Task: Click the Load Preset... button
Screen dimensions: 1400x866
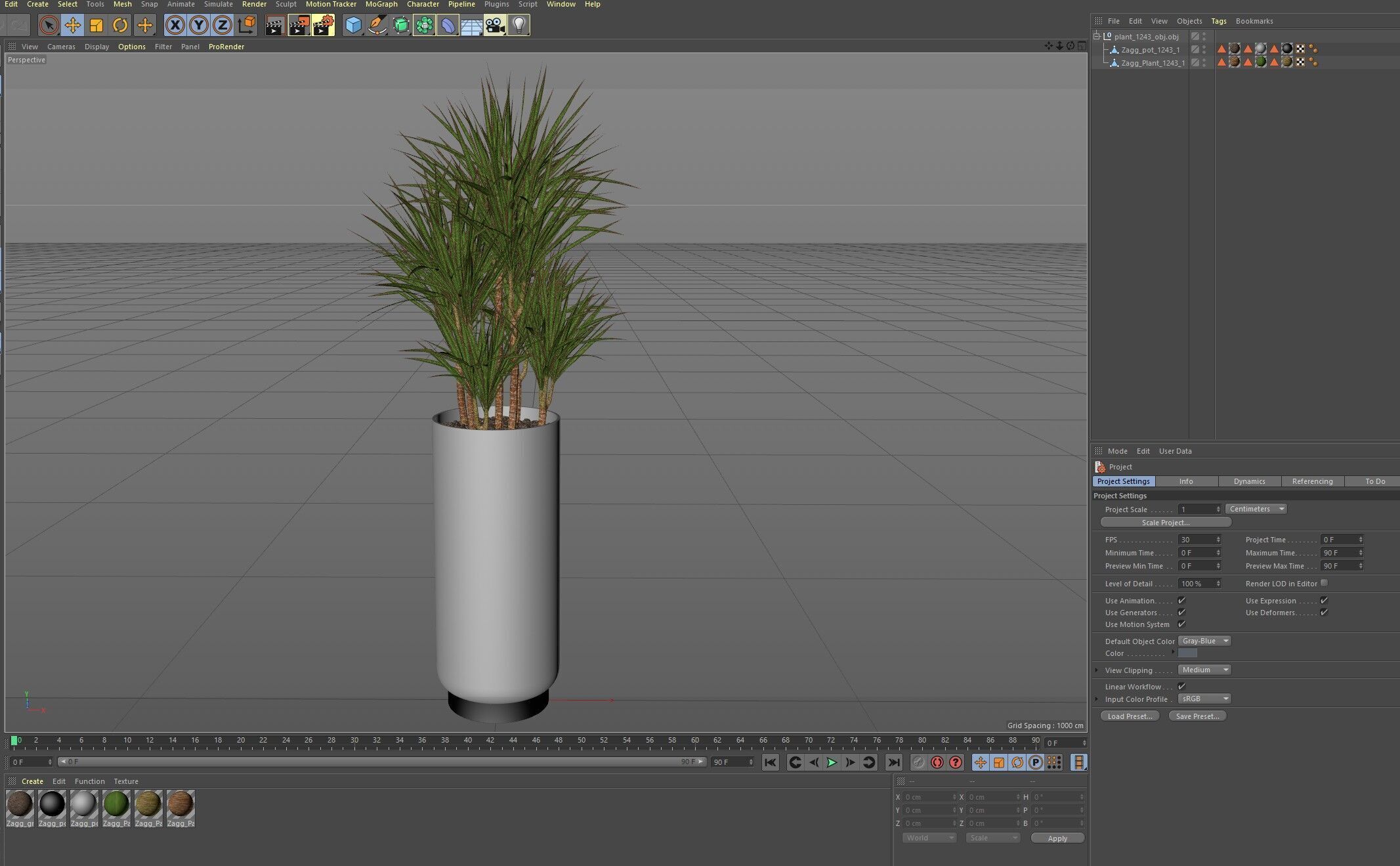Action: (x=1130, y=716)
